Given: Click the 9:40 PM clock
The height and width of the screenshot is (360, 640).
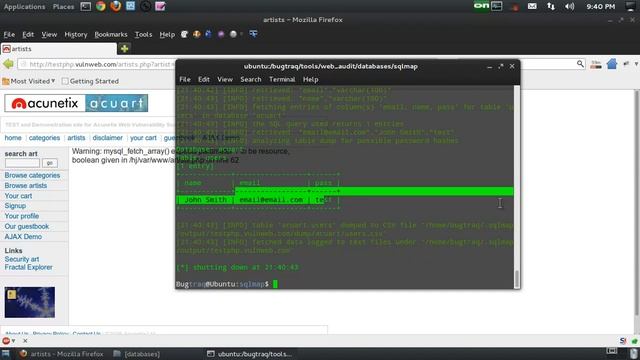Looking at the screenshot, I should coord(600,7).
